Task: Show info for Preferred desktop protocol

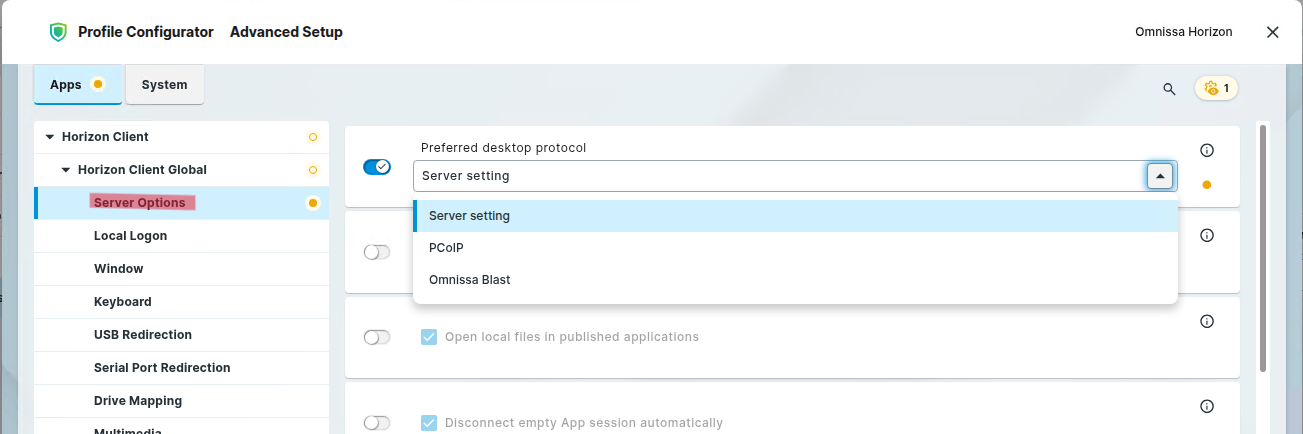Action: (1206, 150)
